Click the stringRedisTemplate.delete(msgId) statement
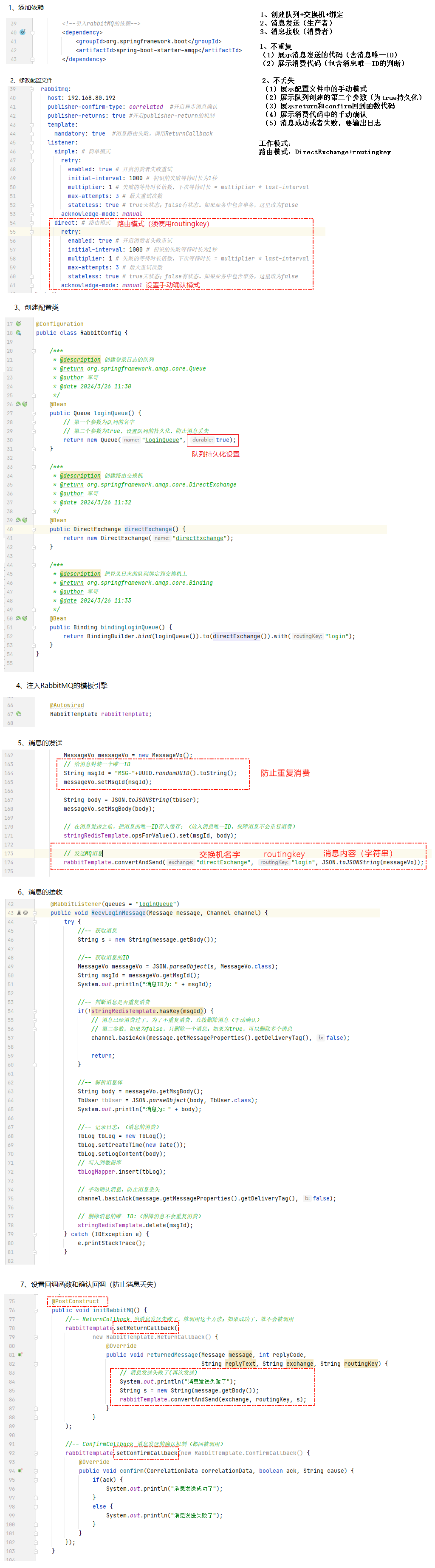This screenshot has width=435, height=1568. 135,1226
